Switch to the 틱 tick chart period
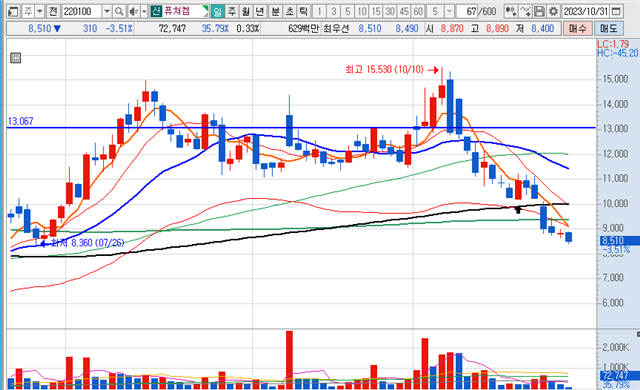Image resolution: width=640 pixels, height=390 pixels. coord(303,11)
